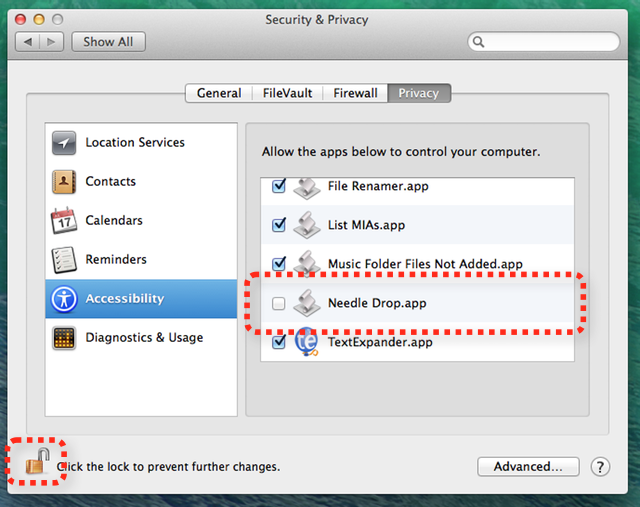Screen dimensions: 640x507
Task: Open Diagnostics & Usage category
Action: (141, 338)
